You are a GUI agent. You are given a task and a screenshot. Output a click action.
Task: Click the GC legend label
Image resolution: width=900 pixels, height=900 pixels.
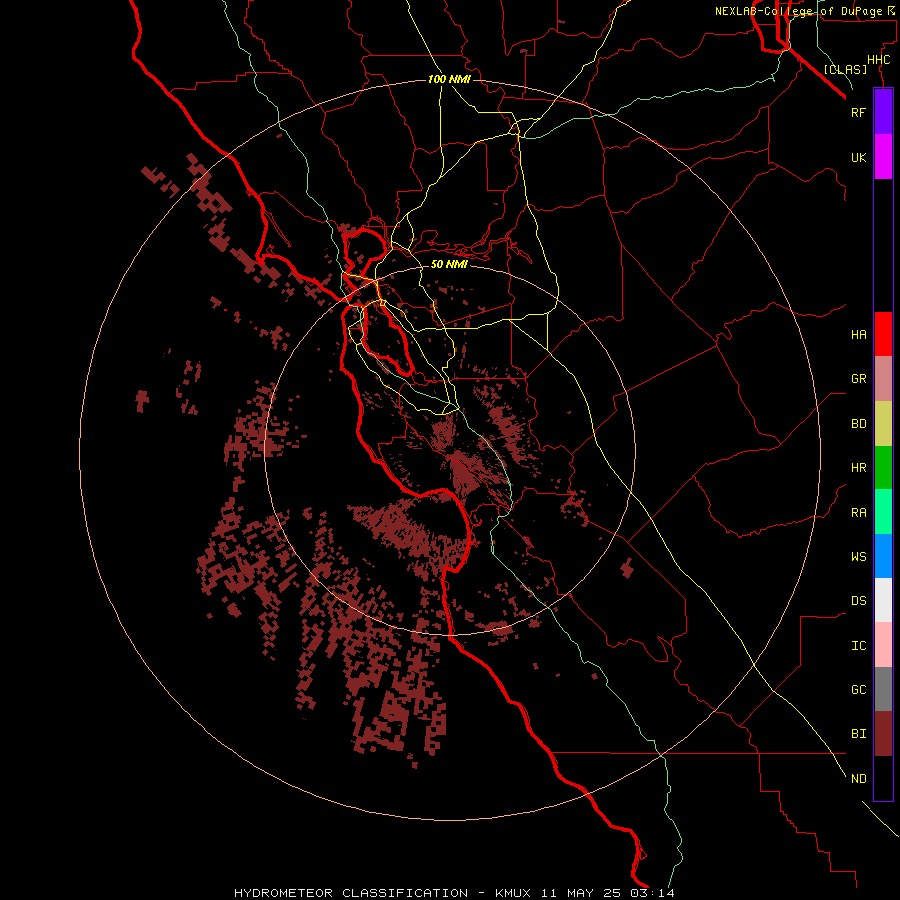click(858, 689)
